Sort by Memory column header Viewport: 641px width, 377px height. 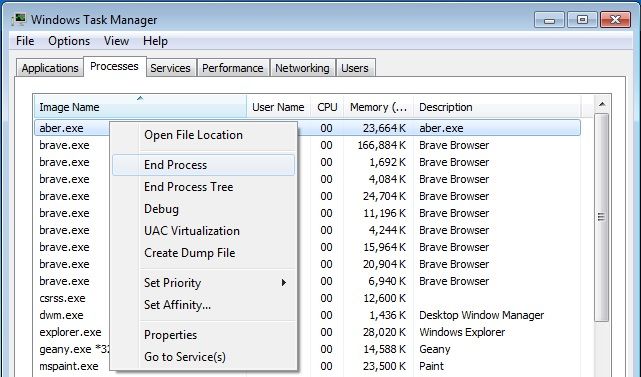(x=378, y=107)
